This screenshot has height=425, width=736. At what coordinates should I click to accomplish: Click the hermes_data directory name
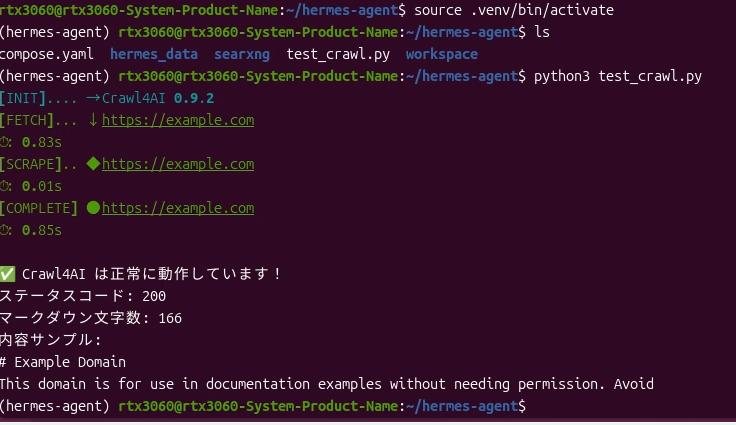[154, 54]
